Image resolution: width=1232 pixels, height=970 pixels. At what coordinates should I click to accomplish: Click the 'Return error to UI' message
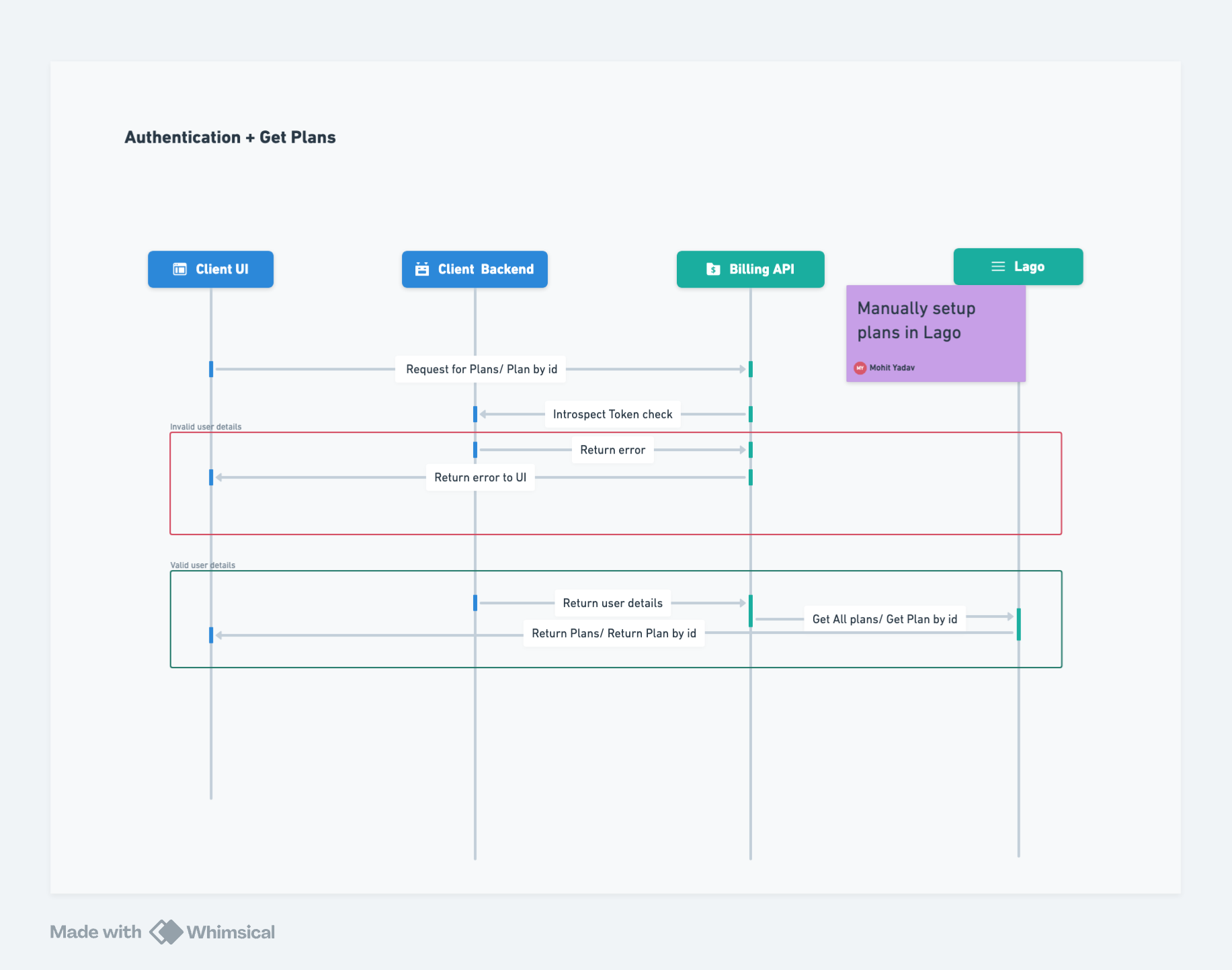coord(480,477)
